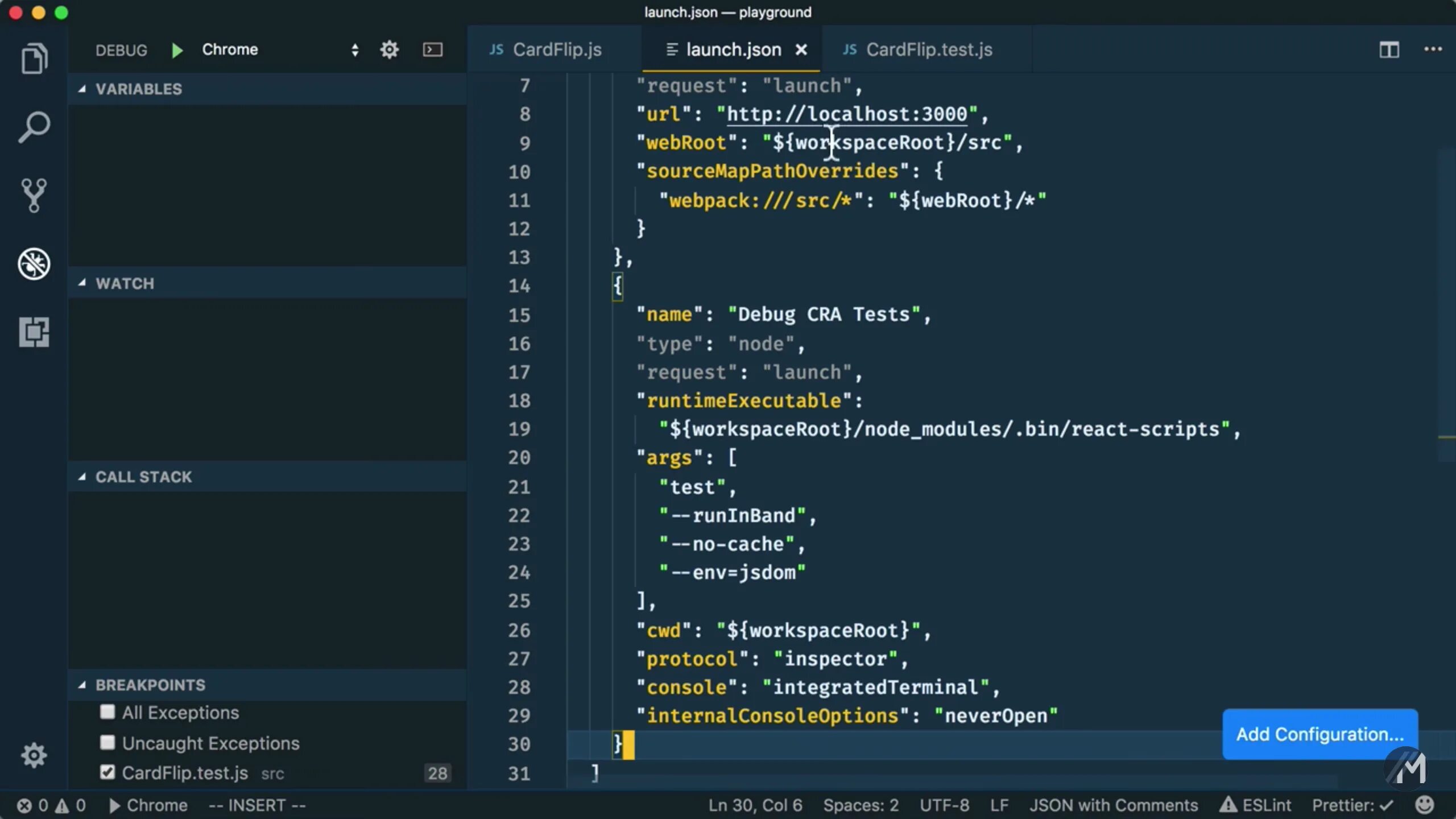The image size is (1456, 819).
Task: Open launch.json via debug gear icon
Action: click(x=389, y=50)
